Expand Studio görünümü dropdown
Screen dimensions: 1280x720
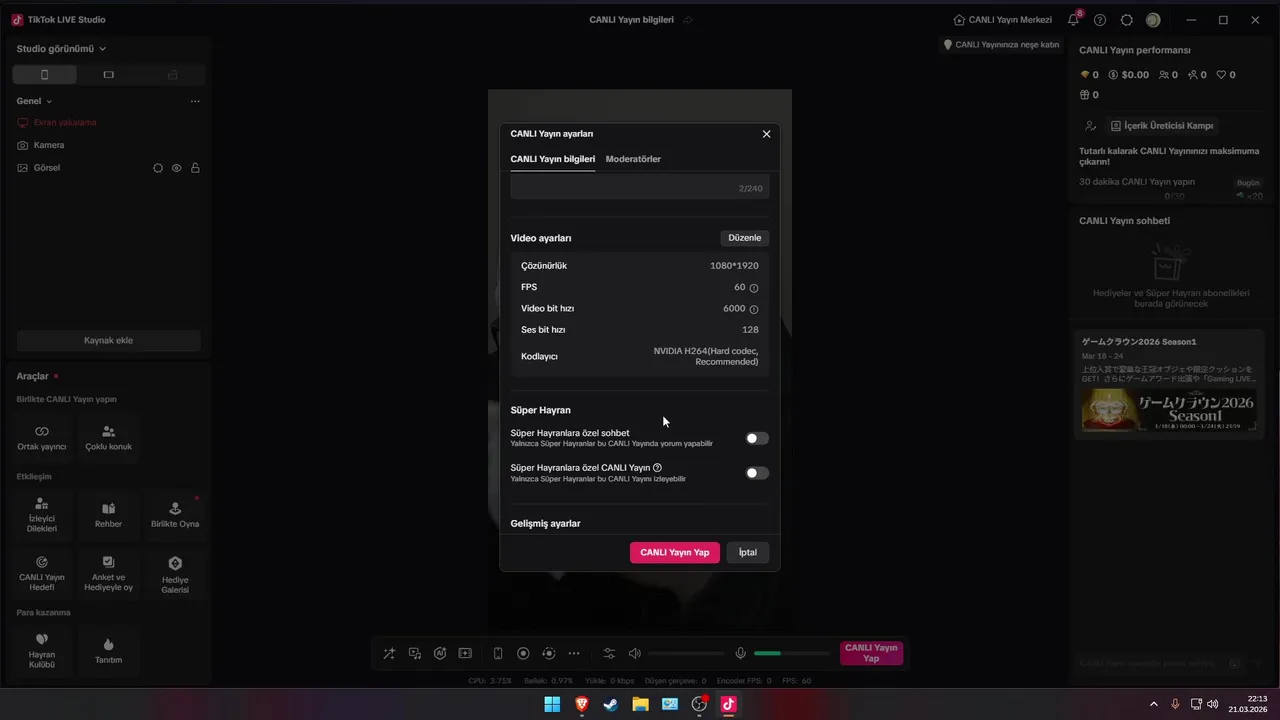click(61, 49)
